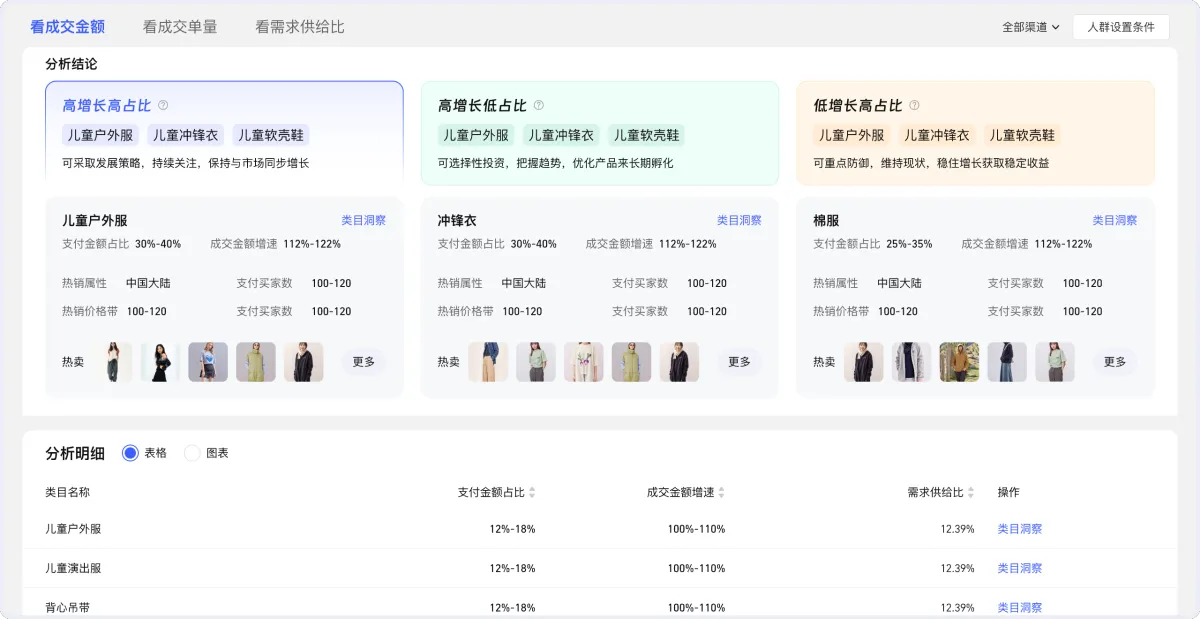This screenshot has width=1200, height=619.
Task: Click 儿童软壳鞋 tag in 低增长高占比 card
Action: click(x=1022, y=135)
